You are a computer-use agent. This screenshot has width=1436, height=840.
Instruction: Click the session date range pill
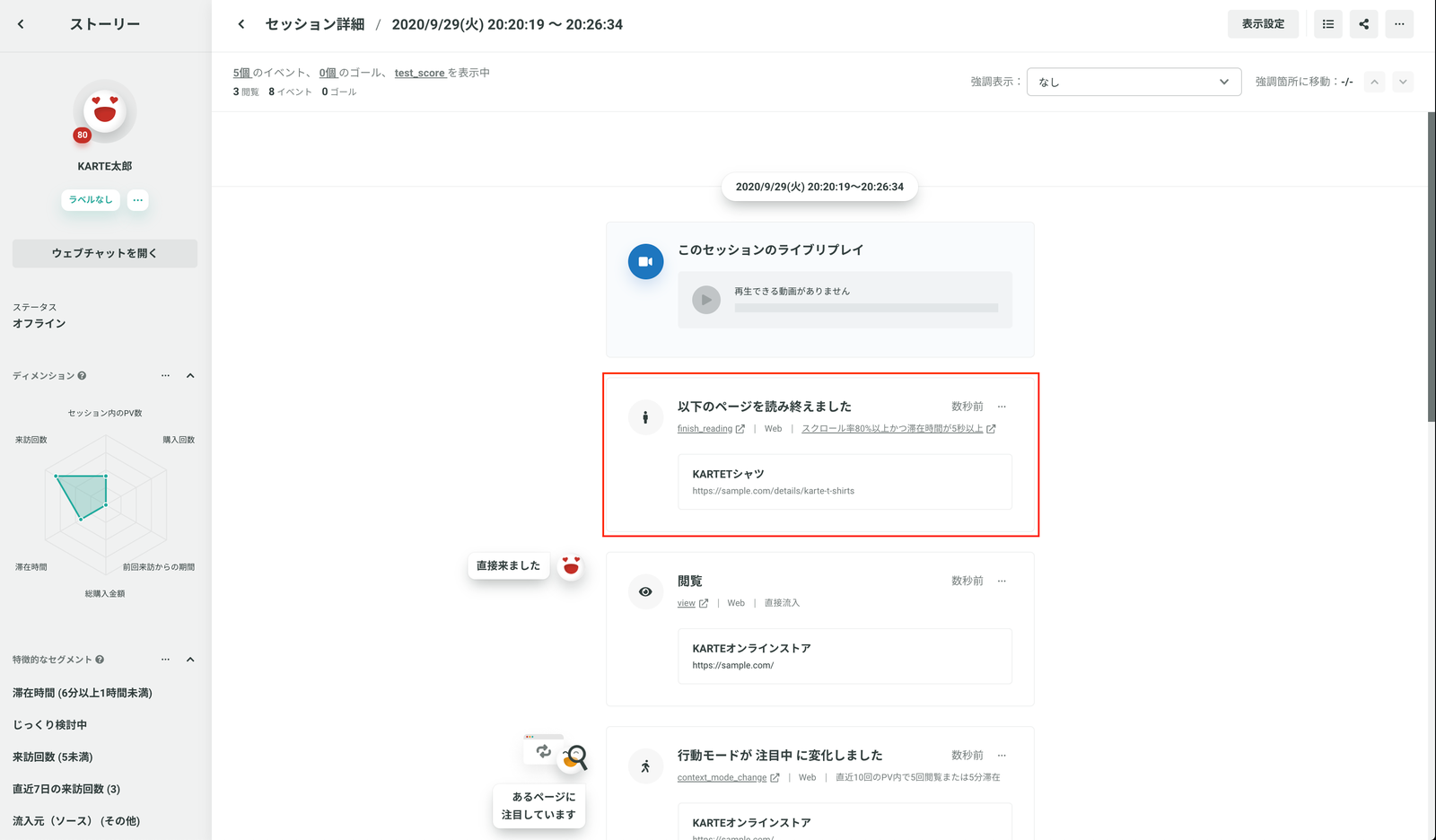click(x=819, y=187)
